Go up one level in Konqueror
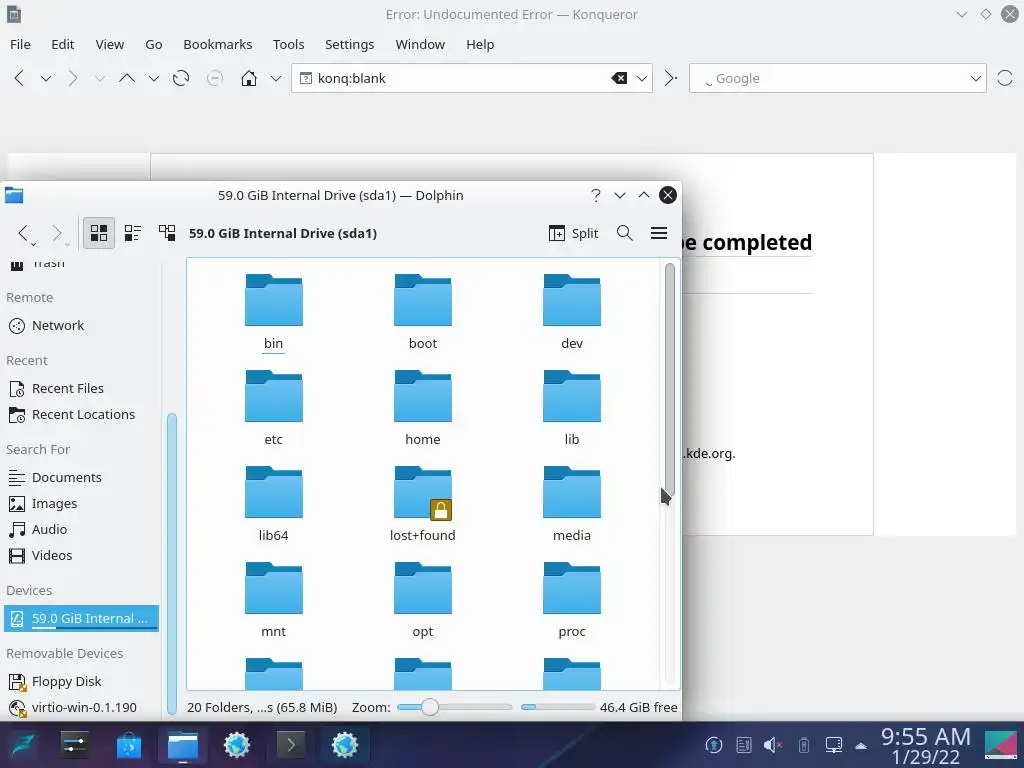This screenshot has height=768, width=1024. pos(127,78)
